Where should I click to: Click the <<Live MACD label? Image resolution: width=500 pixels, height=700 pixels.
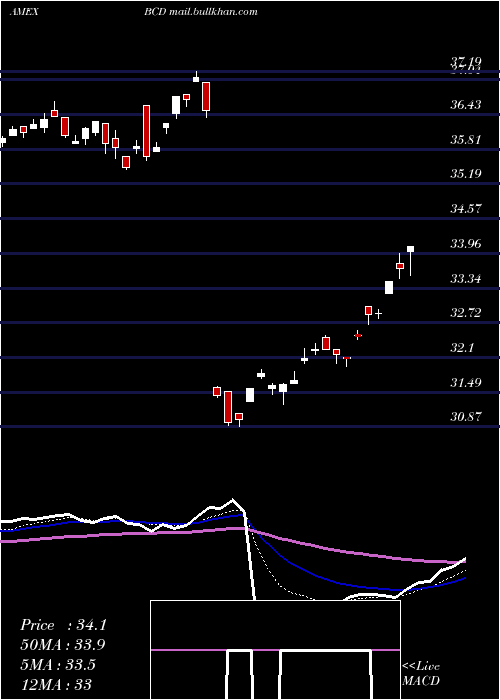click(x=421, y=673)
